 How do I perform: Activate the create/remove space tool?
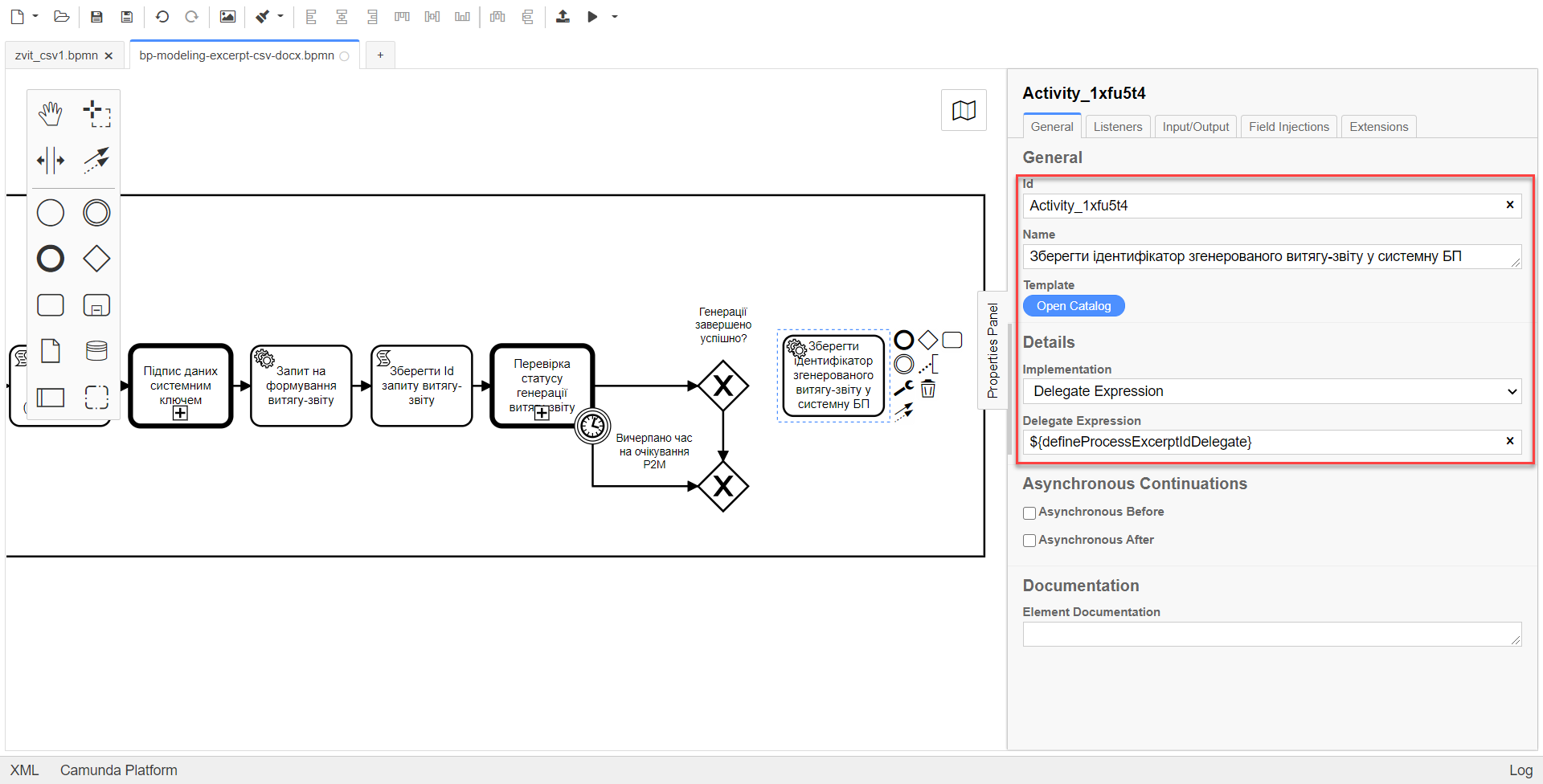coord(51,160)
